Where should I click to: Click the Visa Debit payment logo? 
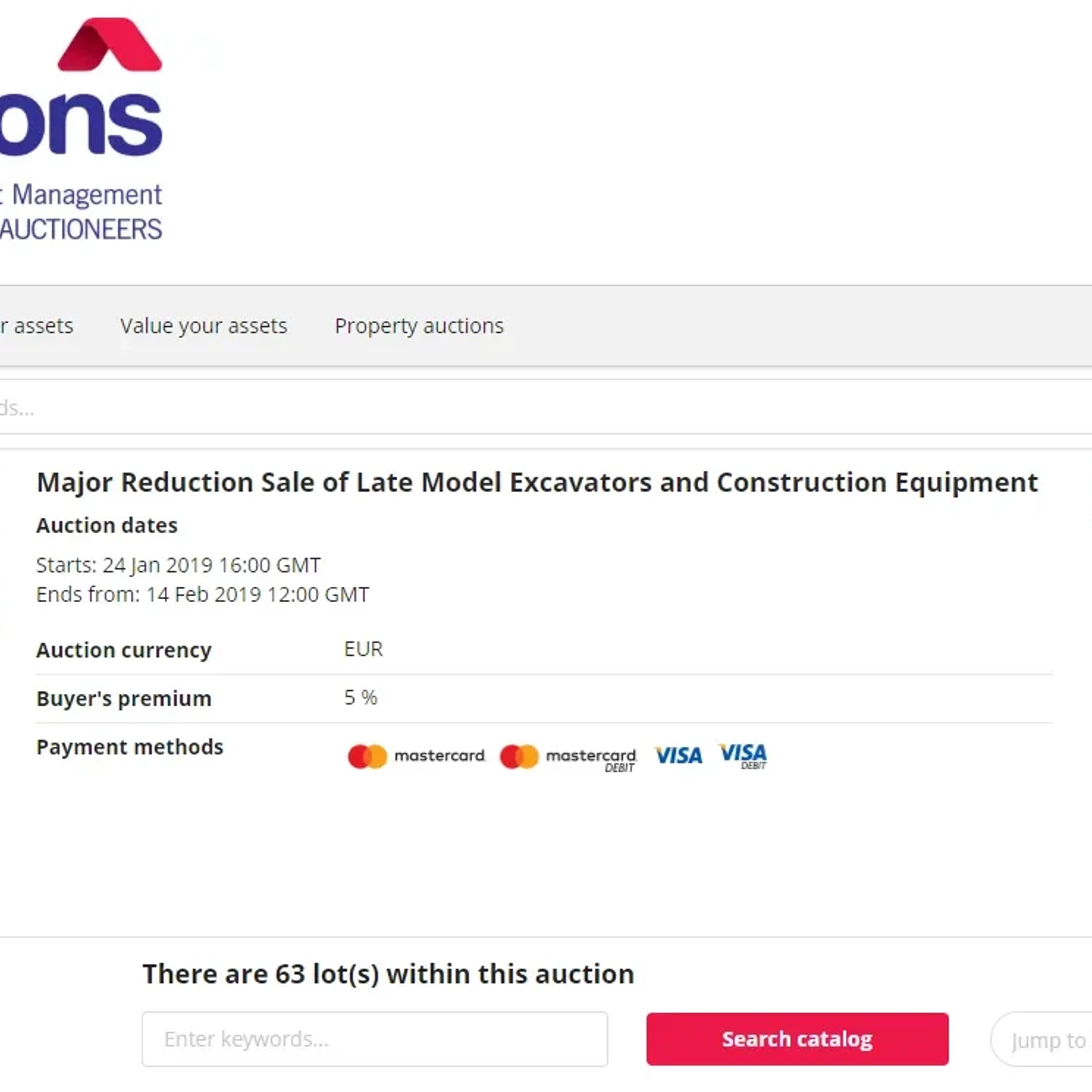point(743,756)
